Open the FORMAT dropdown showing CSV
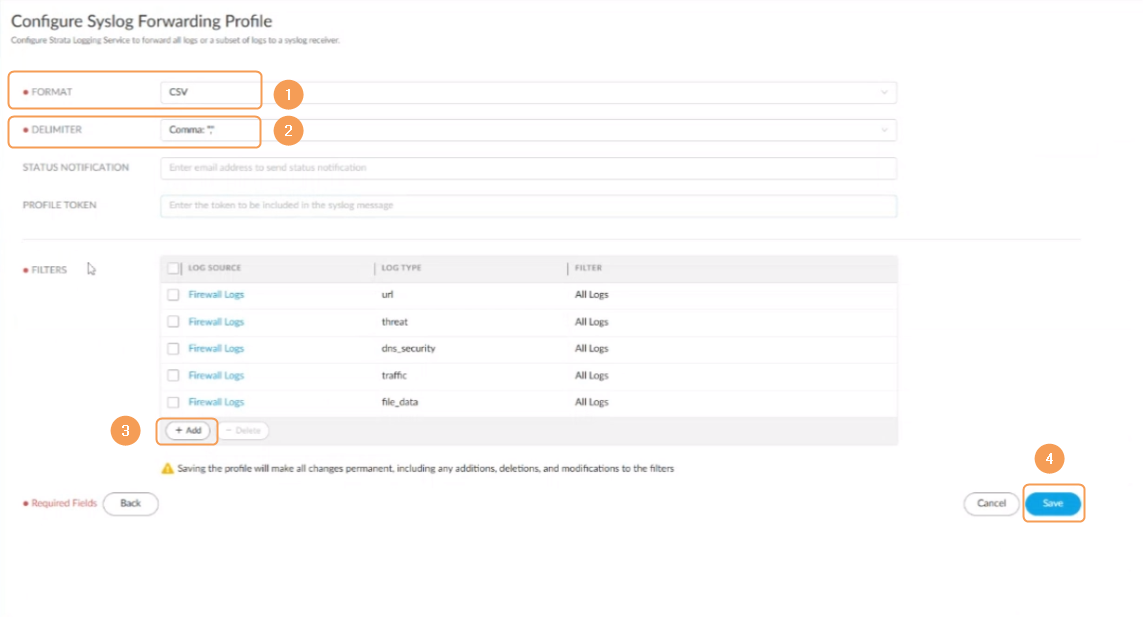The width and height of the screenshot is (1143, 617). click(527, 92)
